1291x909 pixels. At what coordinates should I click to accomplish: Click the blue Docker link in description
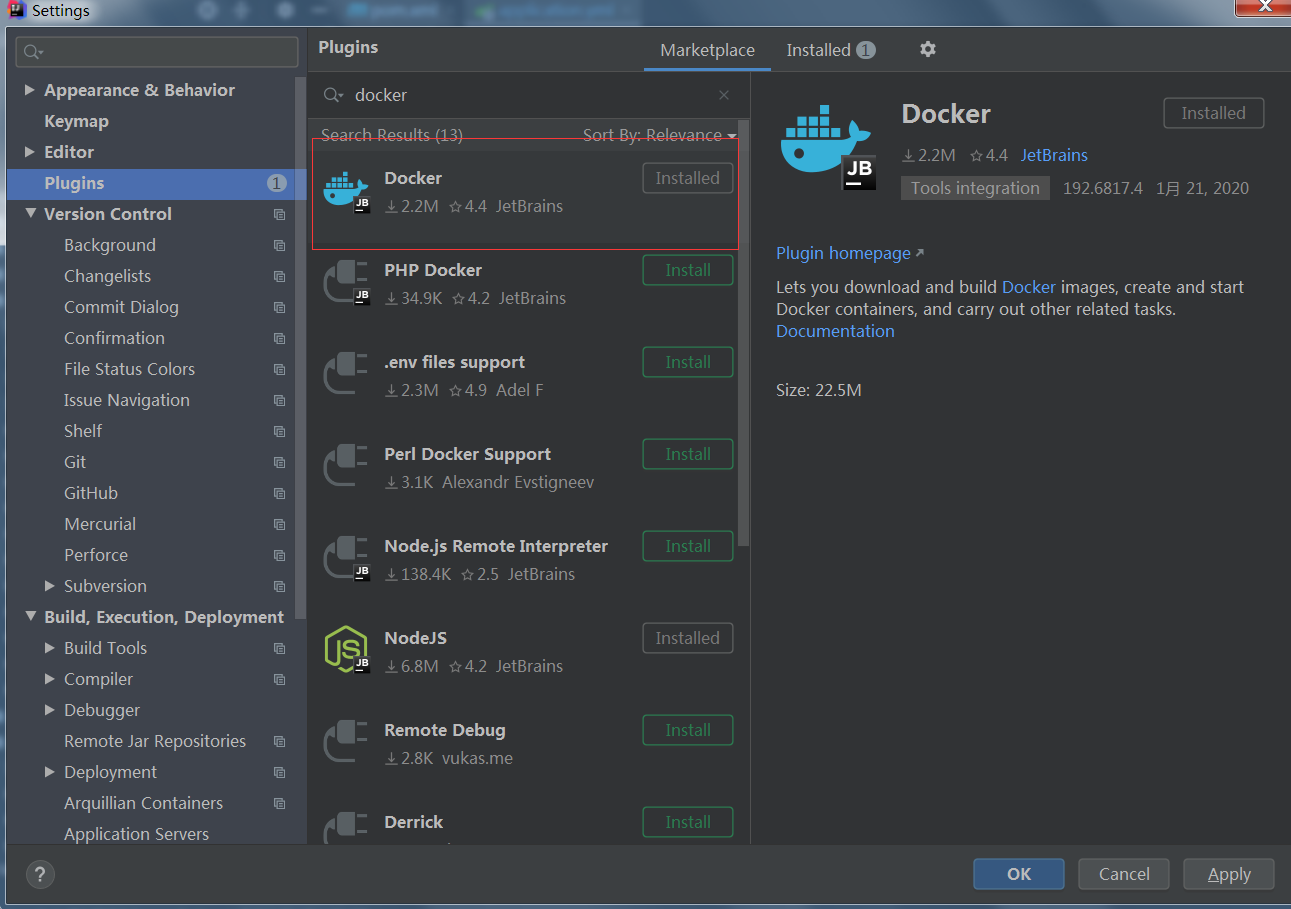coord(1029,287)
